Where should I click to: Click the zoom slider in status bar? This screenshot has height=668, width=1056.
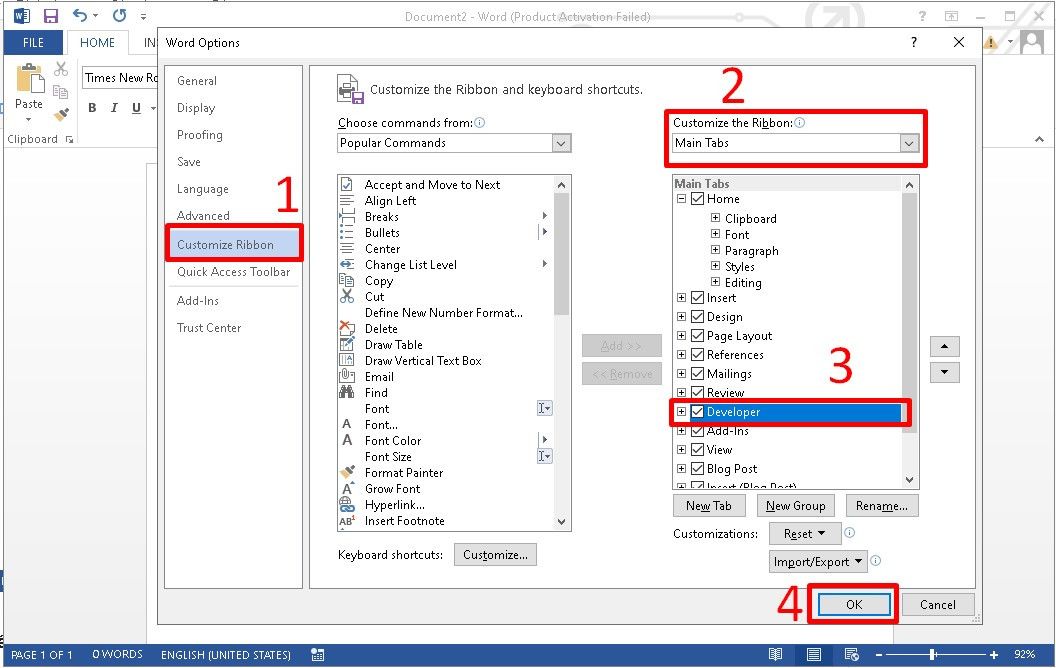tap(932, 654)
